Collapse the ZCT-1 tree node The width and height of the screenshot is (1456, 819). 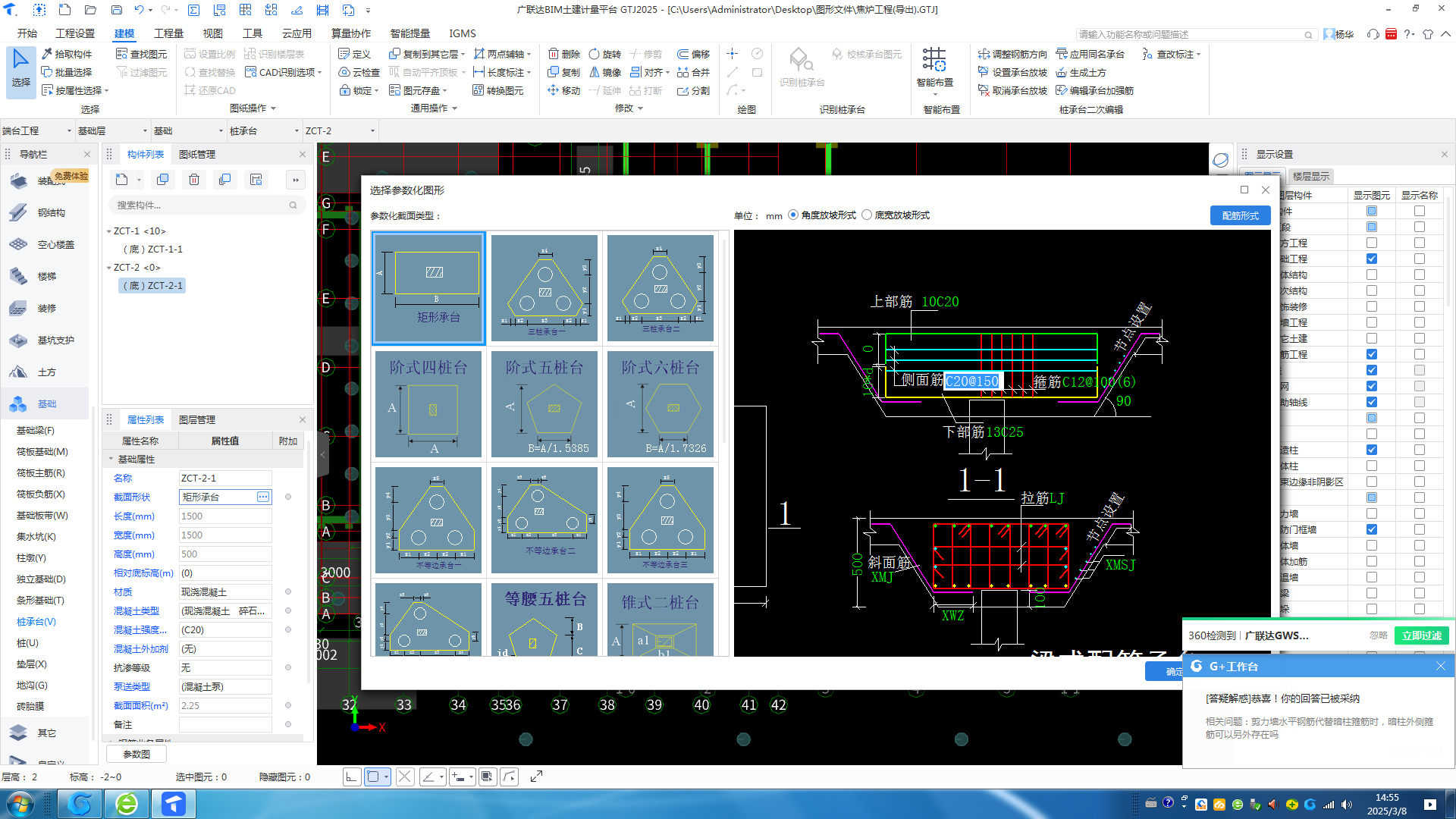click(108, 231)
